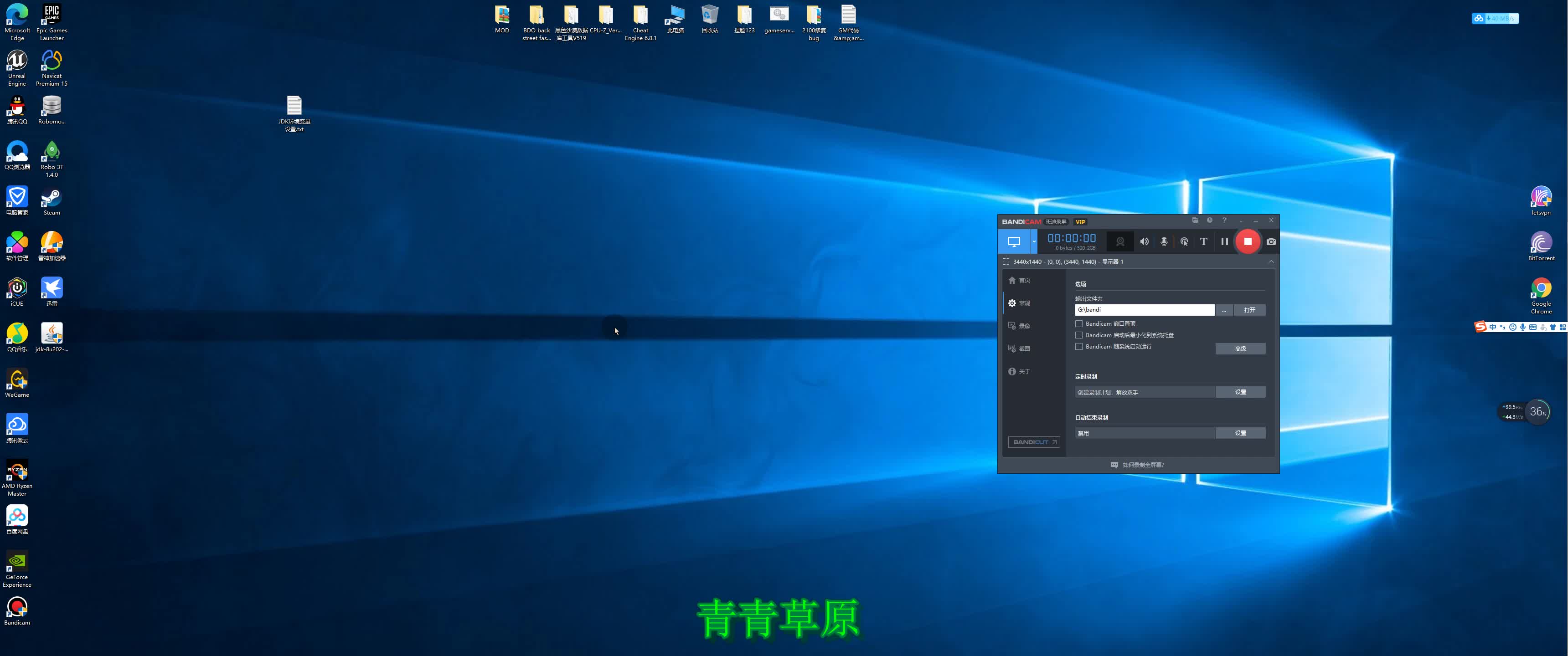Screen dimensions: 1568x656
Task: Select Epic Games Launcher desktop icon
Action: pos(52,22)
